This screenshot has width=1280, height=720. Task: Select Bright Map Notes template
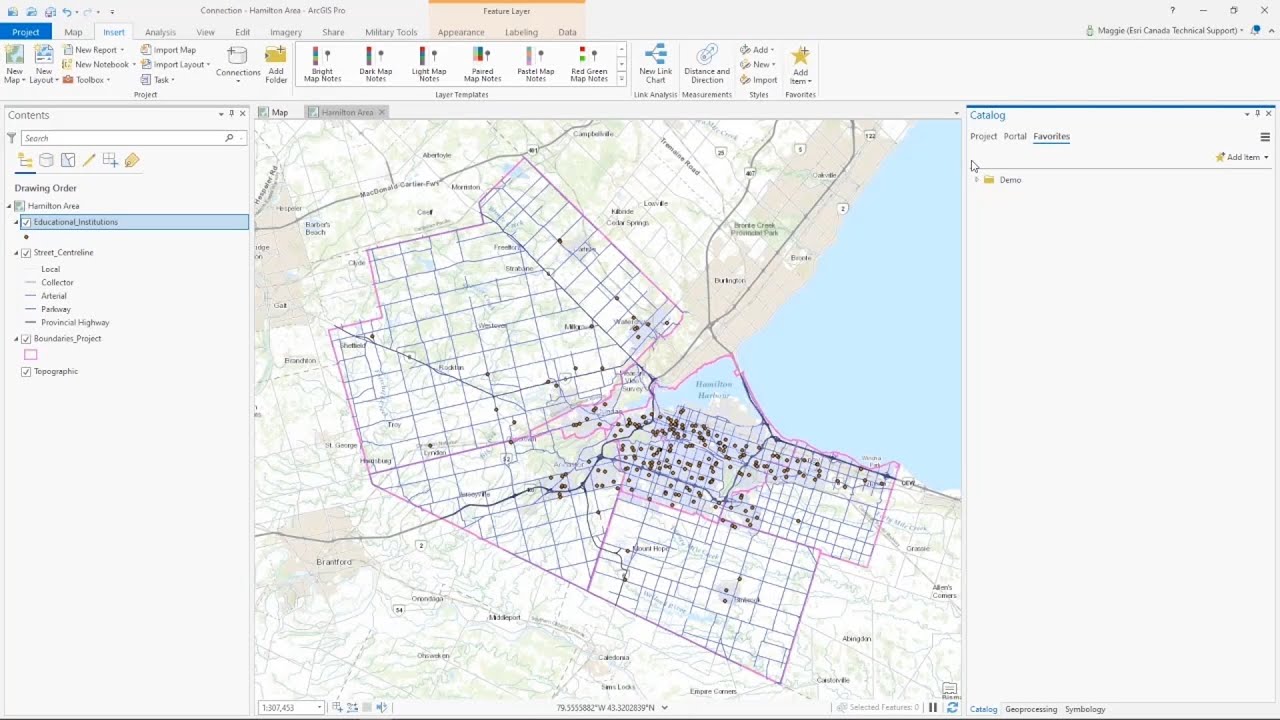point(322,65)
